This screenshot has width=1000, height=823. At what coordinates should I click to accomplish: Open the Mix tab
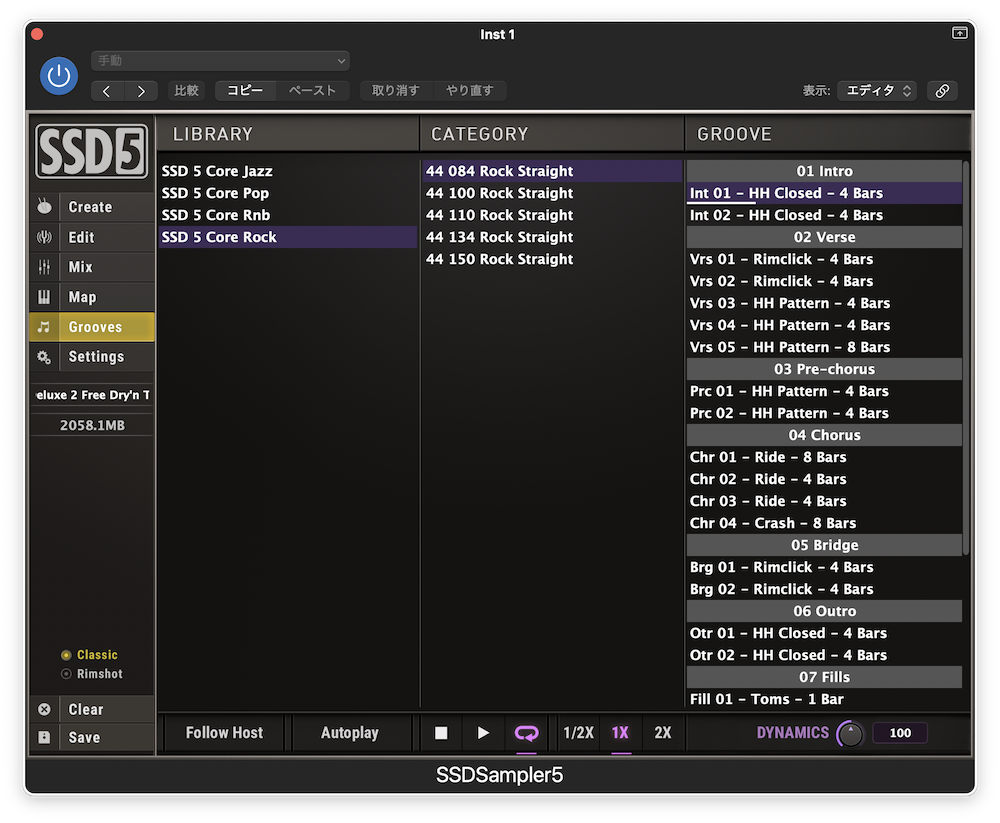coord(107,267)
